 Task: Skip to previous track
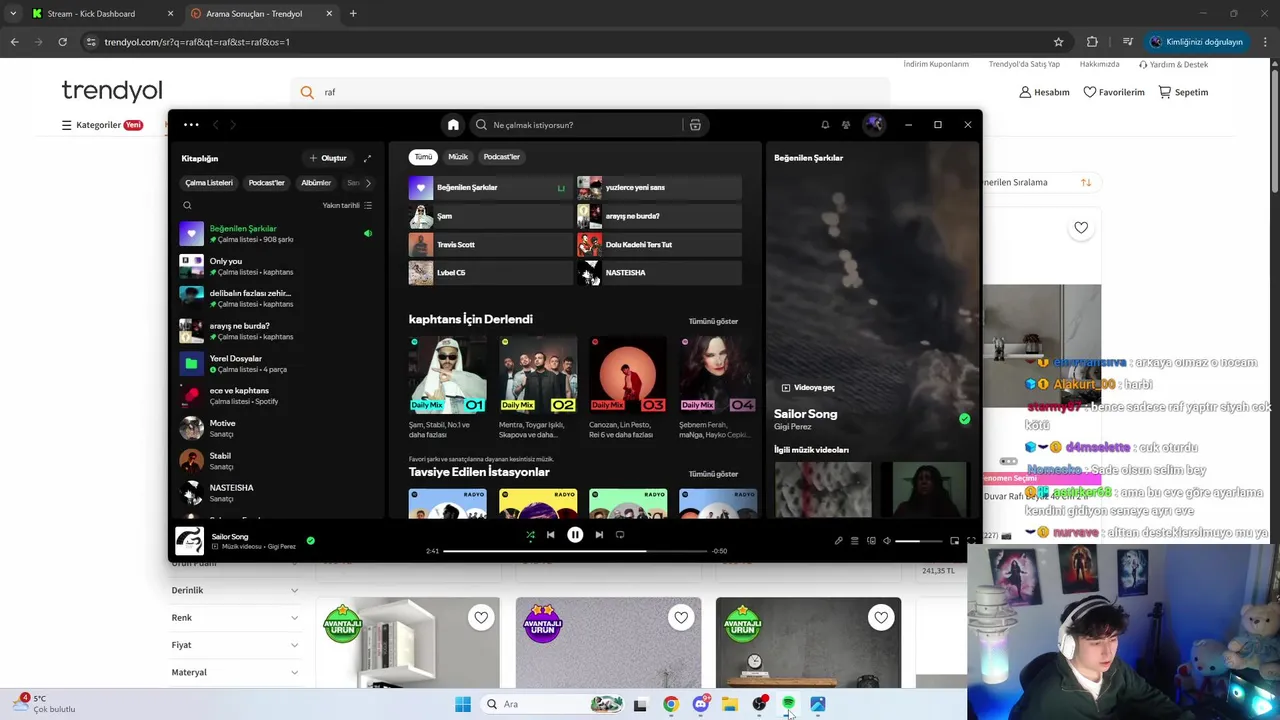click(550, 535)
